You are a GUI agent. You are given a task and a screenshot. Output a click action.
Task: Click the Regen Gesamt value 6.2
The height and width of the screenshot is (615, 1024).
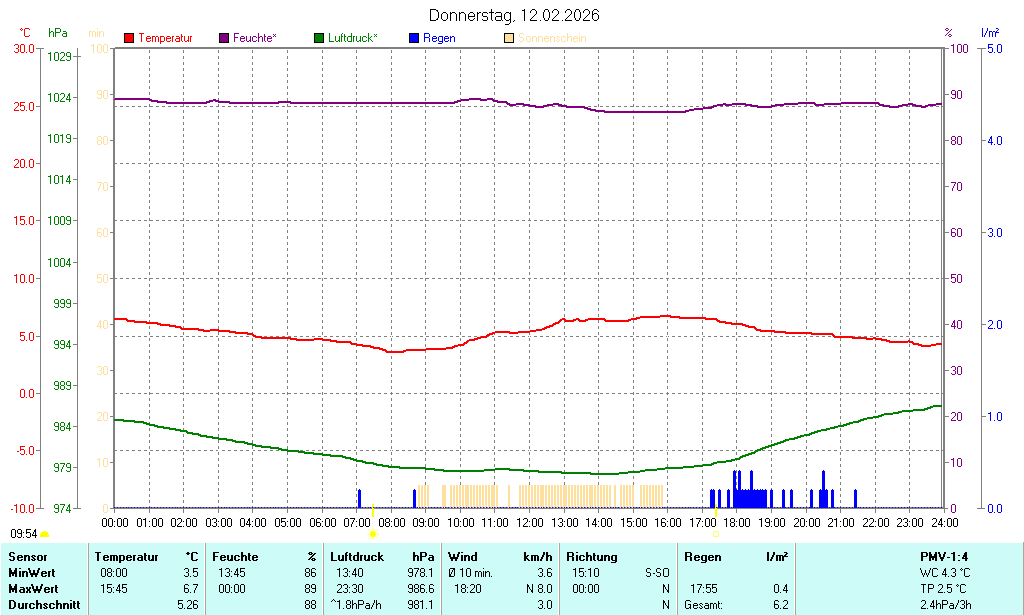point(780,605)
